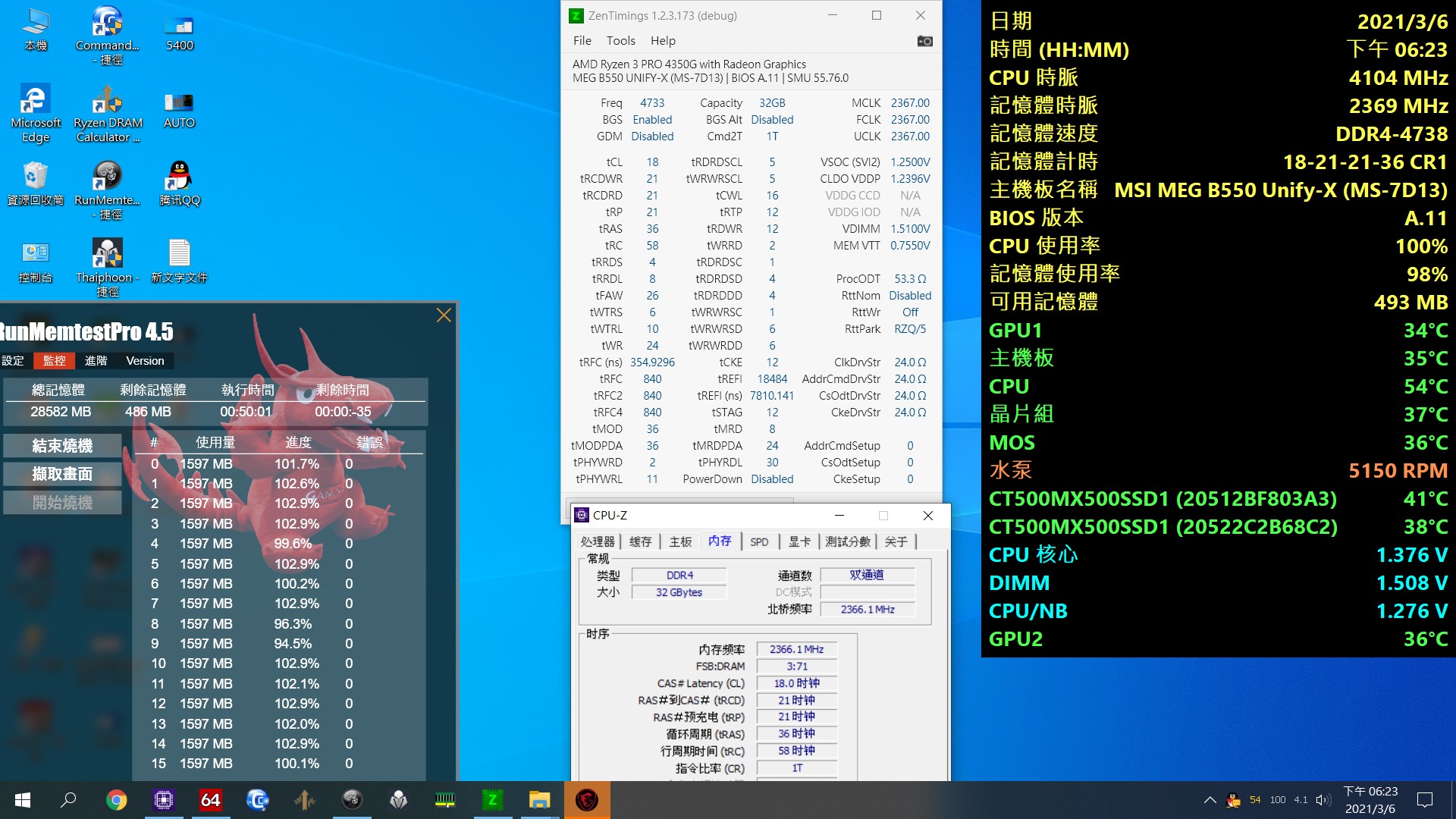Click the tFAW value 26 in ZenTimings
Image resolution: width=1456 pixels, height=819 pixels.
click(x=652, y=296)
